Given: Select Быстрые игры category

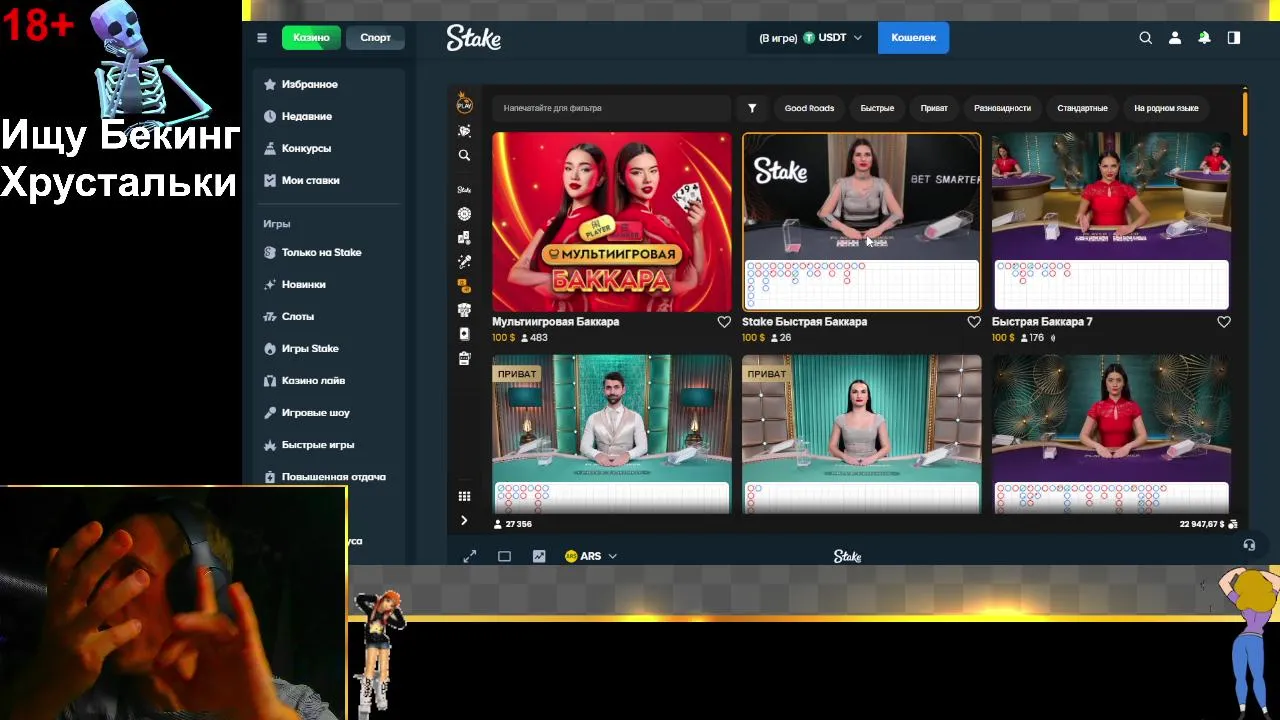Looking at the screenshot, I should (x=330, y=445).
